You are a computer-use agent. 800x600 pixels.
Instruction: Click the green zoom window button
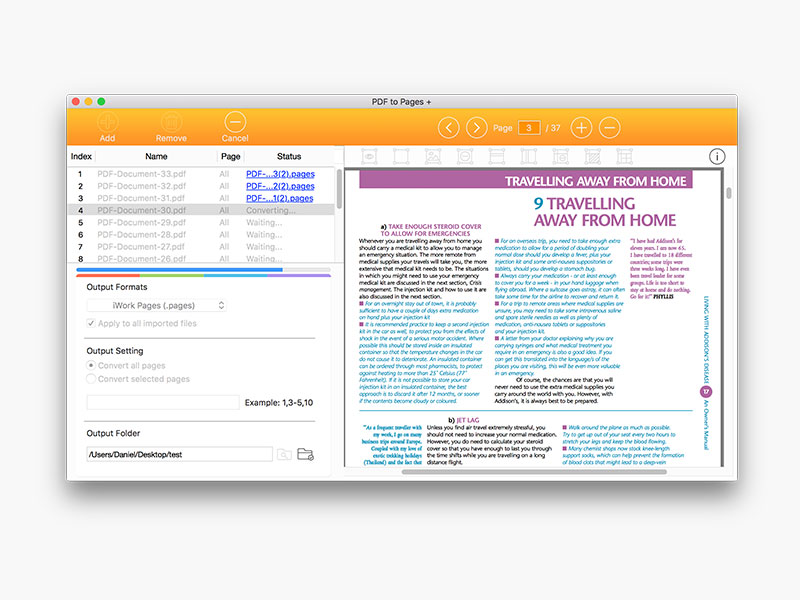102,102
